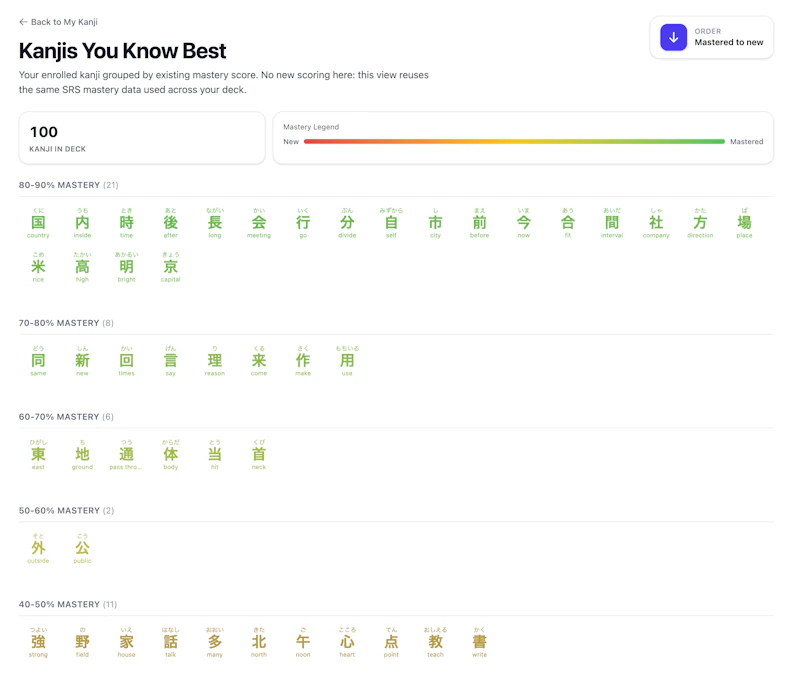Click the 地 ground kanji

[82, 455]
